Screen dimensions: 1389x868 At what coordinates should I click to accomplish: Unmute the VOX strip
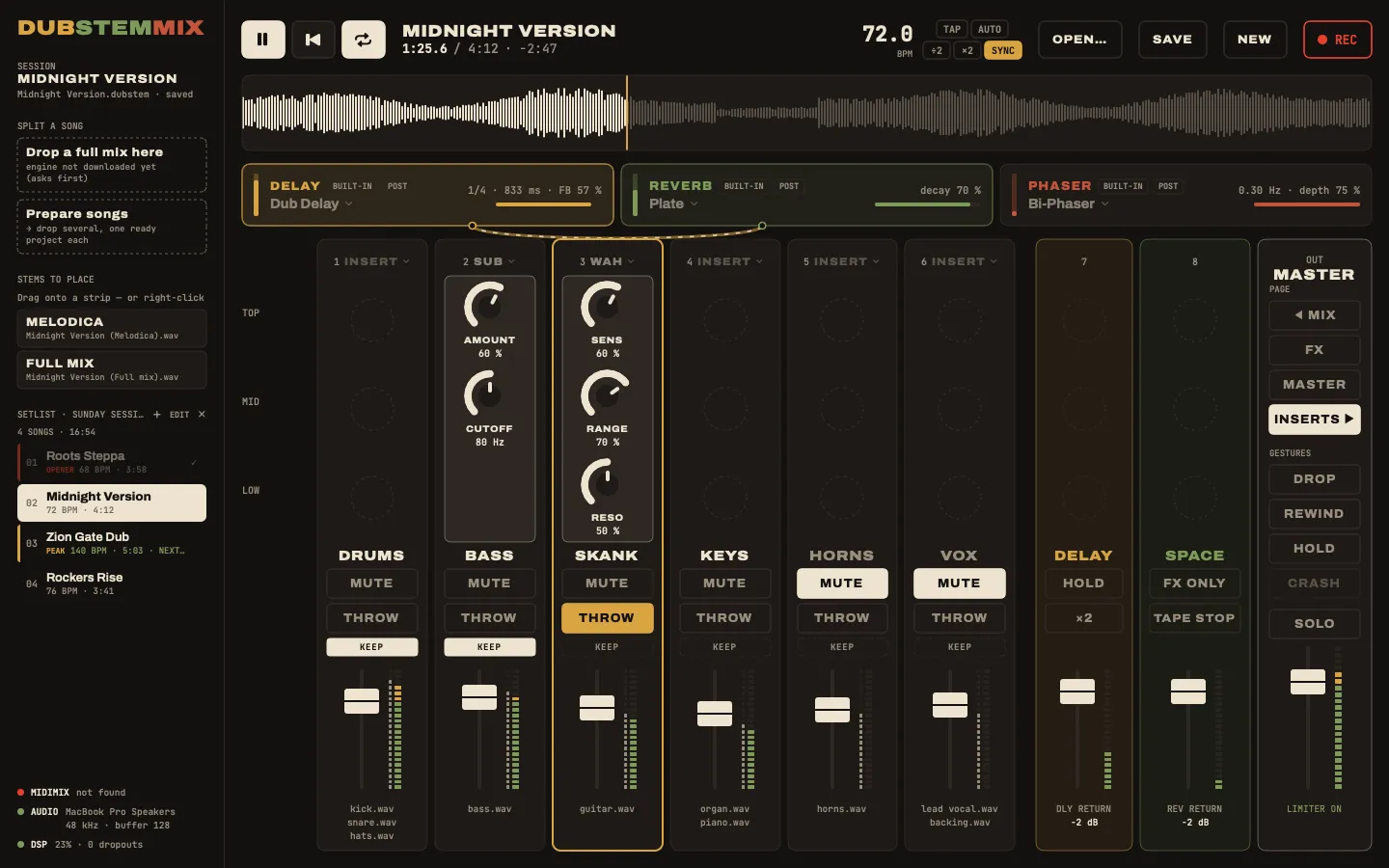(x=959, y=583)
